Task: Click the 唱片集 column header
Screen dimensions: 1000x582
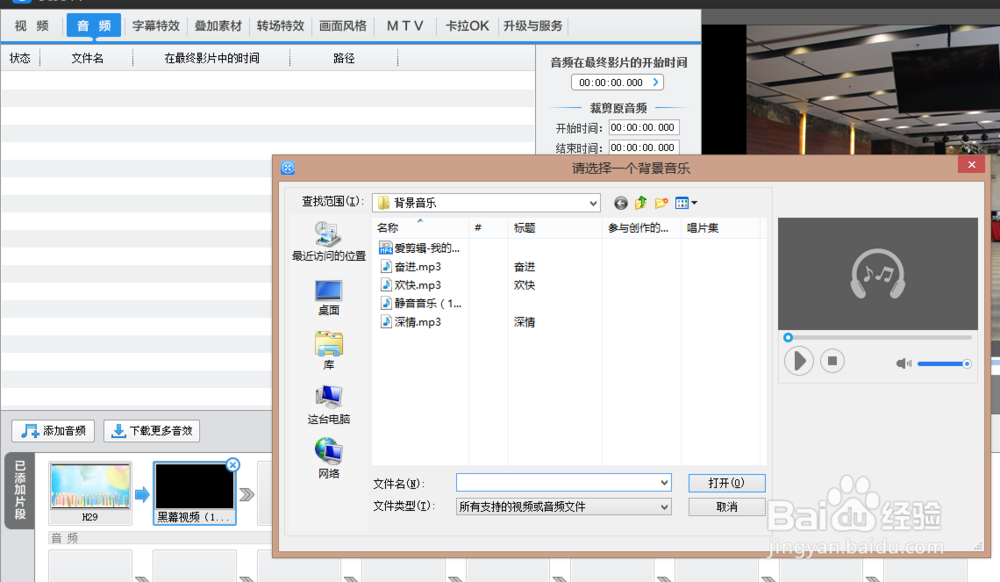Action: [x=721, y=228]
